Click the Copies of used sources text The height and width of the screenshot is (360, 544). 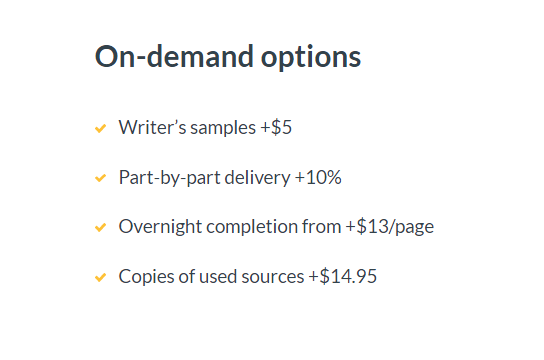(211, 277)
